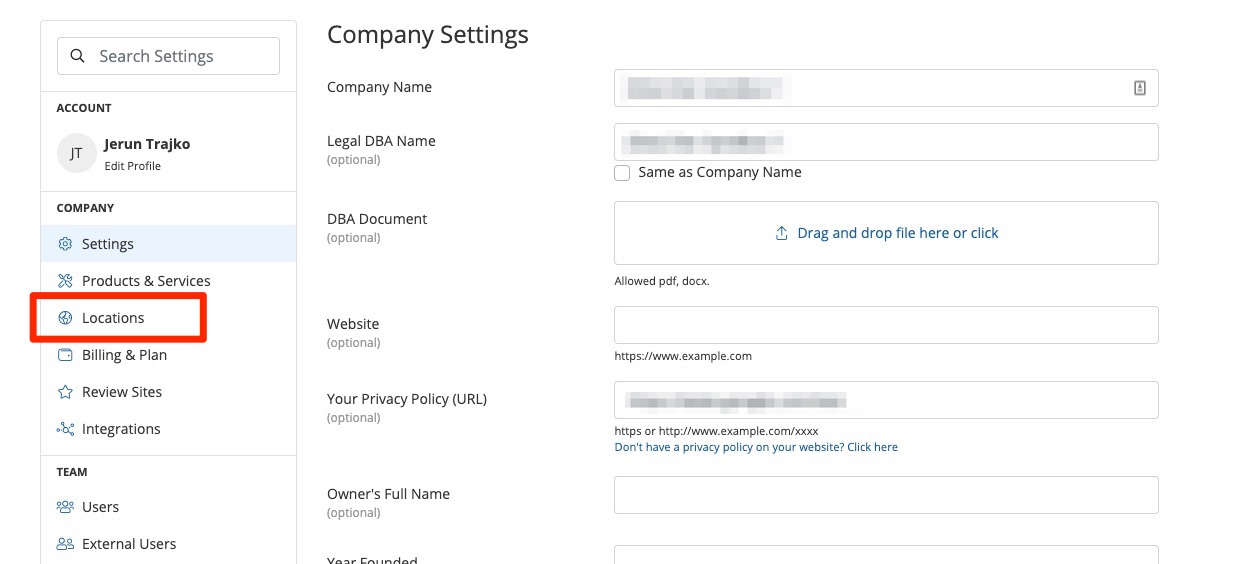Click the DBA Document drag and drop upload area

coord(886,233)
